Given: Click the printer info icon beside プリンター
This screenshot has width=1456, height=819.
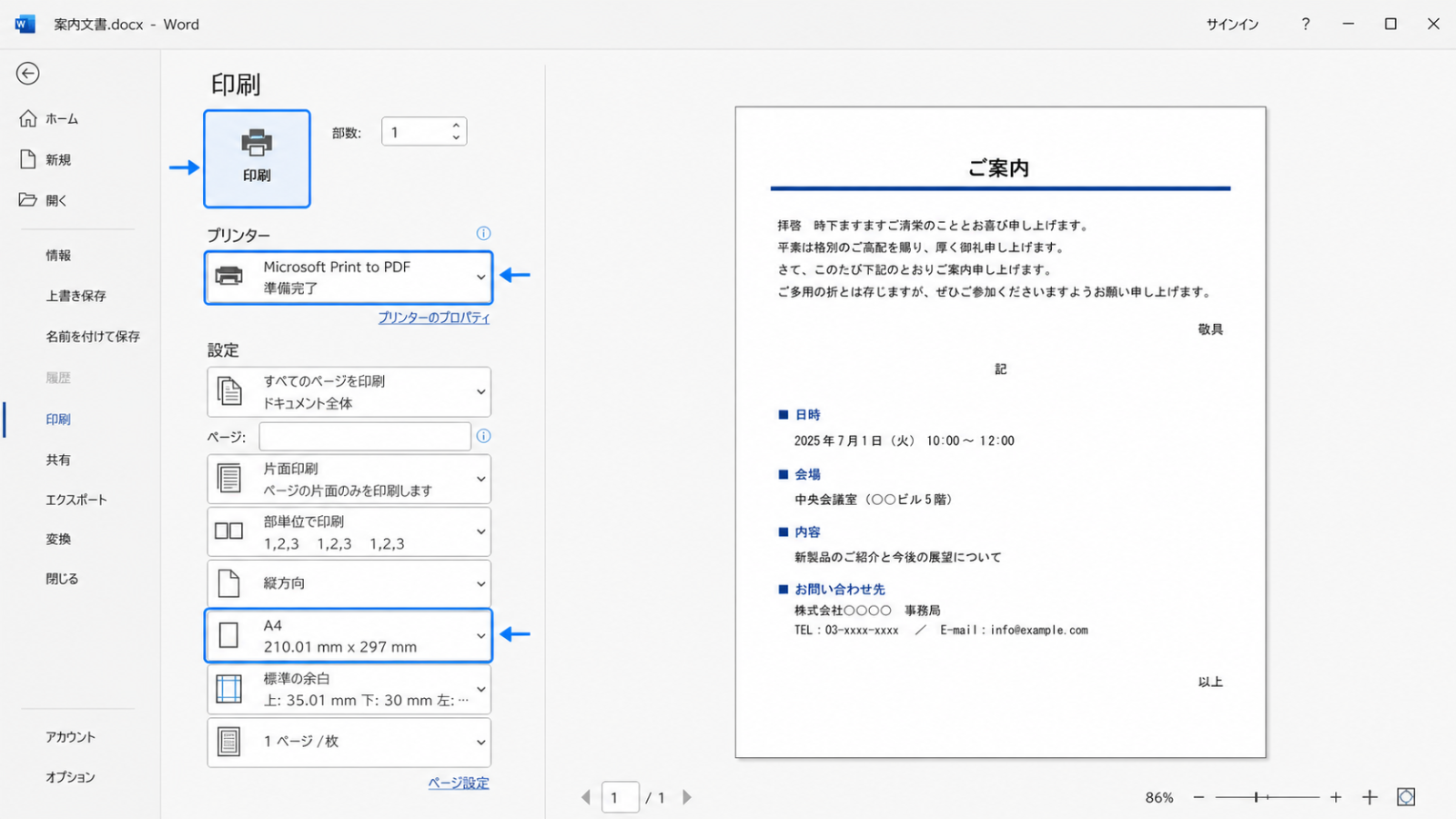Looking at the screenshot, I should [x=483, y=234].
